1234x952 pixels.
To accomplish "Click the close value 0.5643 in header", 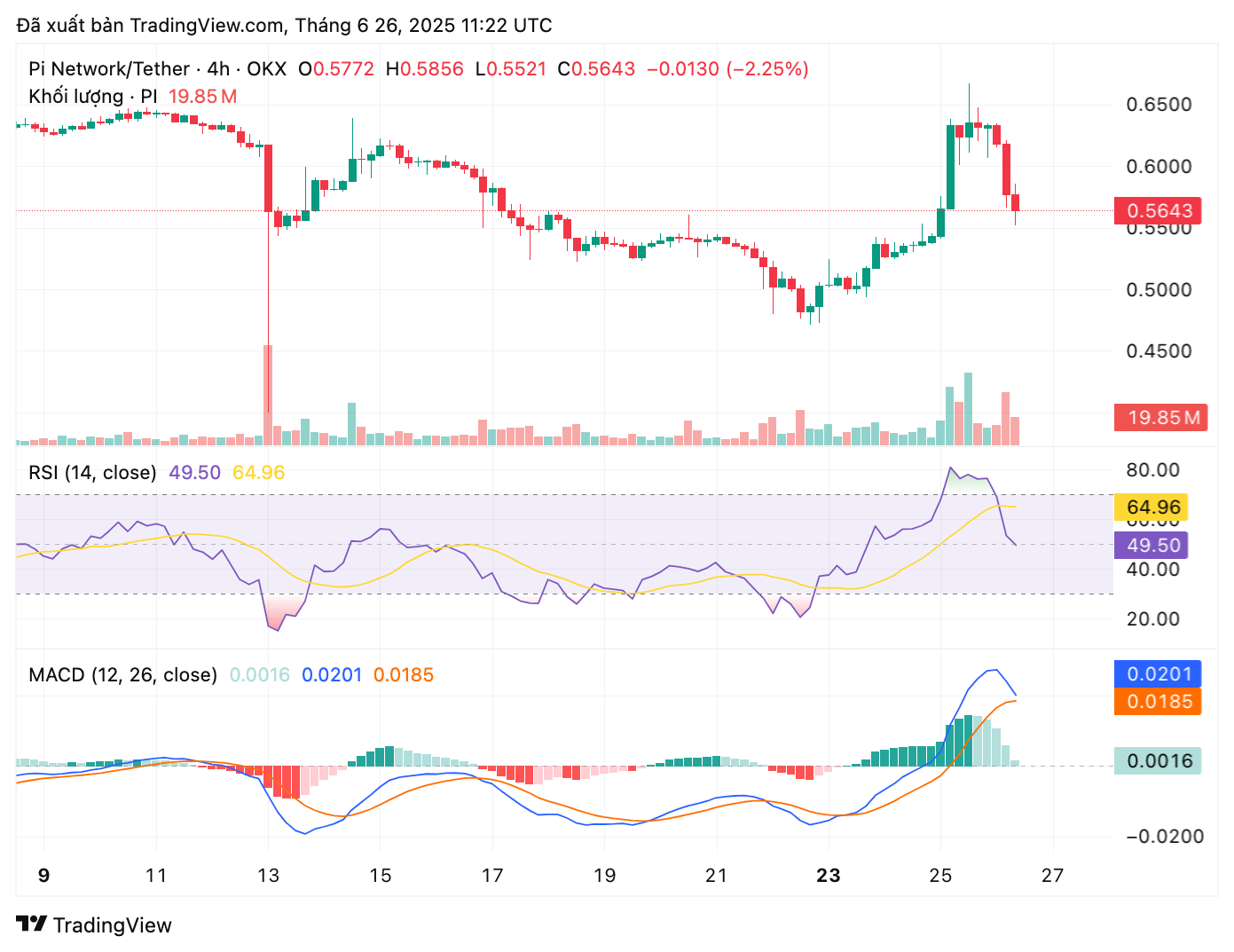I will tap(603, 69).
